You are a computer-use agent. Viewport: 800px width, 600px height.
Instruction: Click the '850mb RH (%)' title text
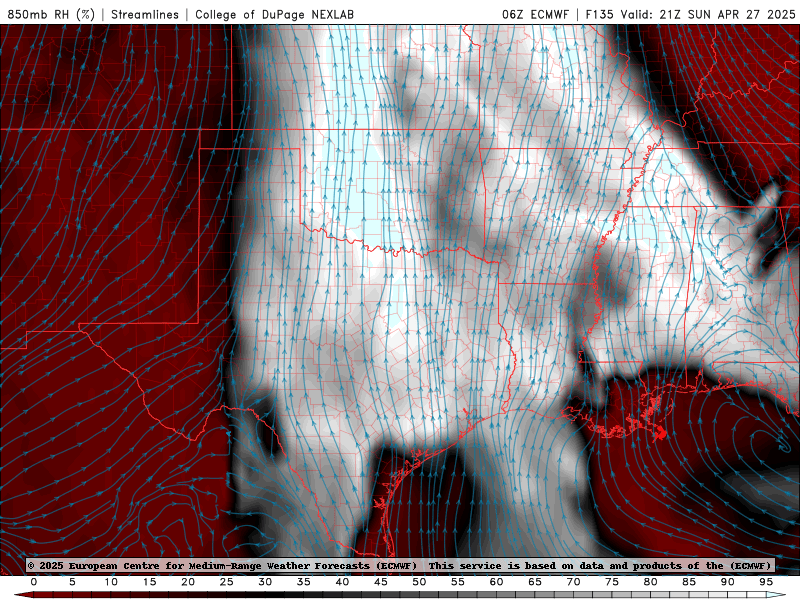tap(51, 14)
